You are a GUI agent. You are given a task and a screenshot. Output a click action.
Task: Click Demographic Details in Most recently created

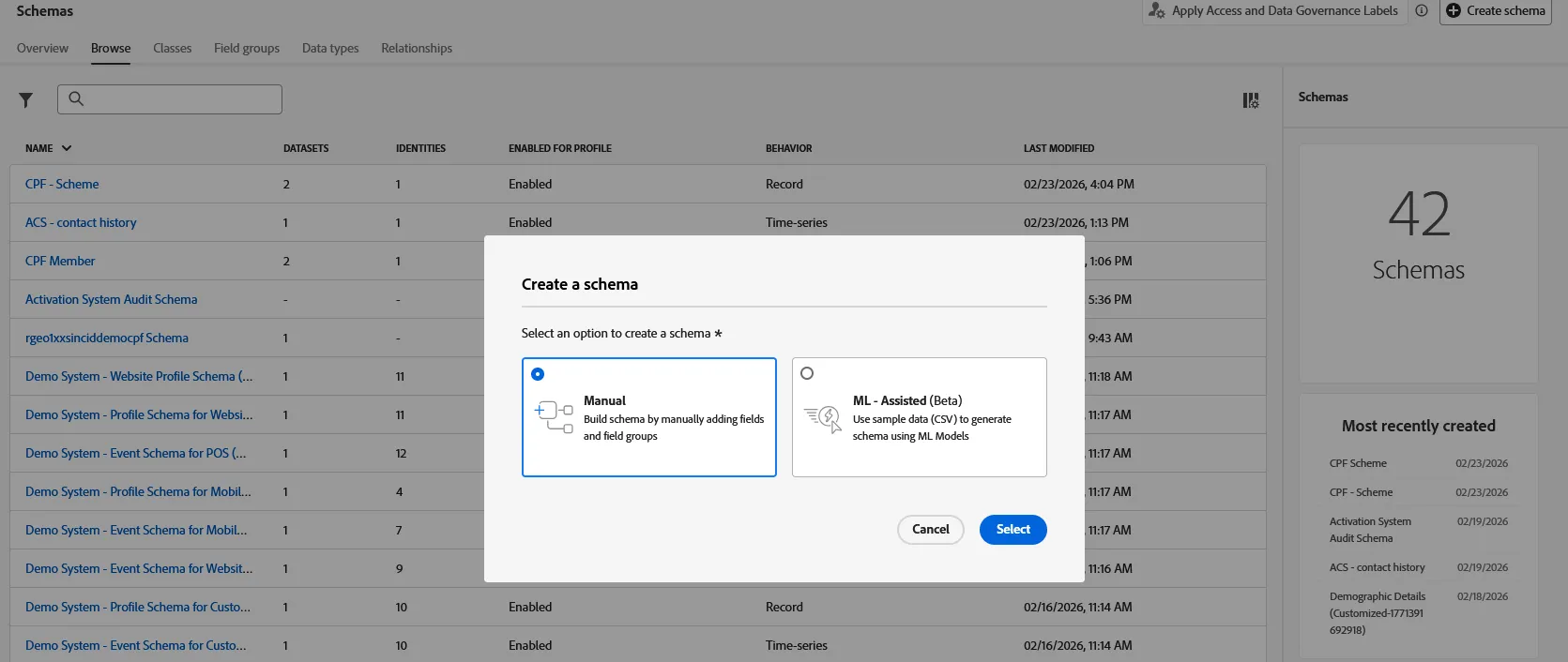point(1378,613)
